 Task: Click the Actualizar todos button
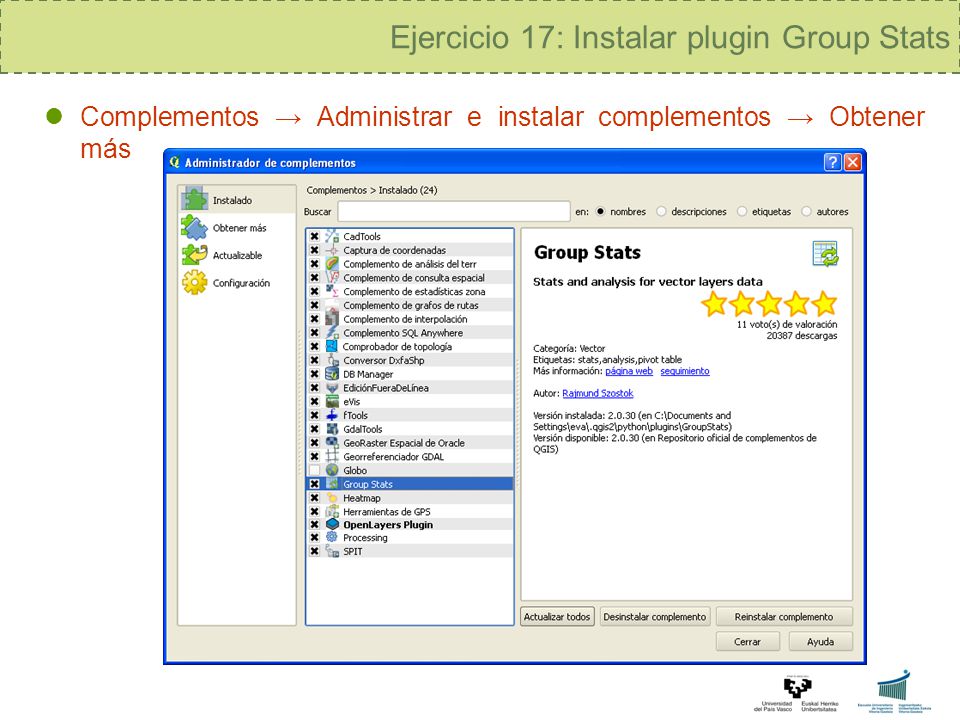[557, 617]
